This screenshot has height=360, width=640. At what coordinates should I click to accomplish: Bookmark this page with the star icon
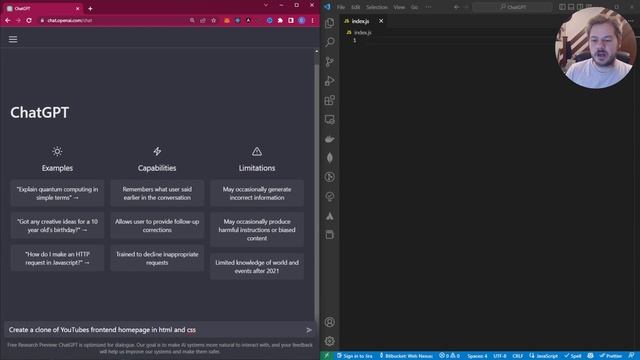pos(213,20)
